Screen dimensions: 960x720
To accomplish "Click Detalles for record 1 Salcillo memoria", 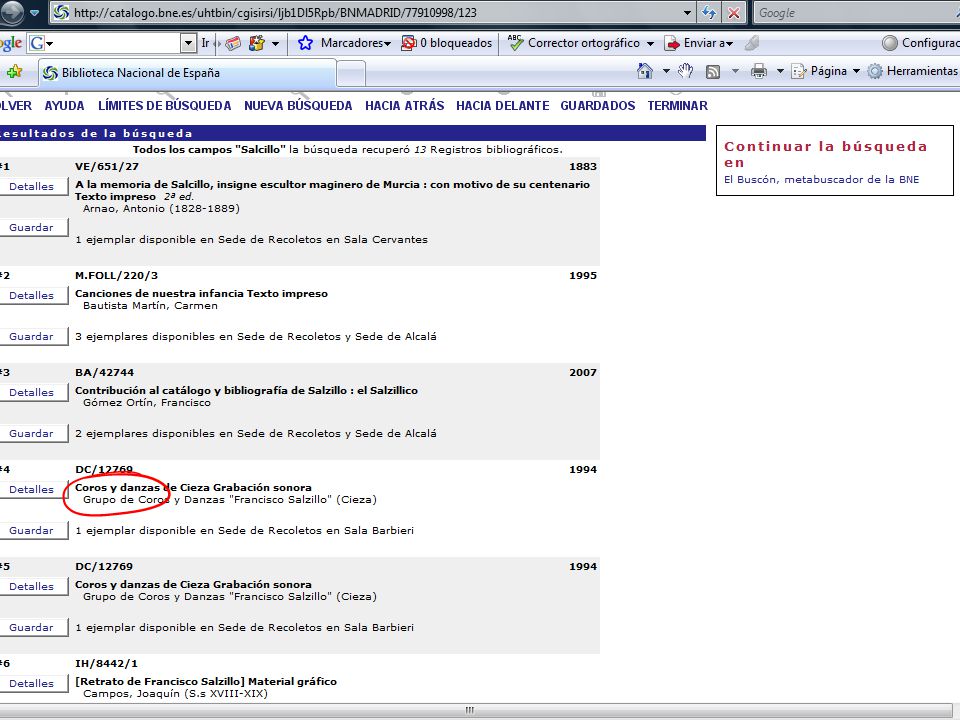I will (x=31, y=186).
